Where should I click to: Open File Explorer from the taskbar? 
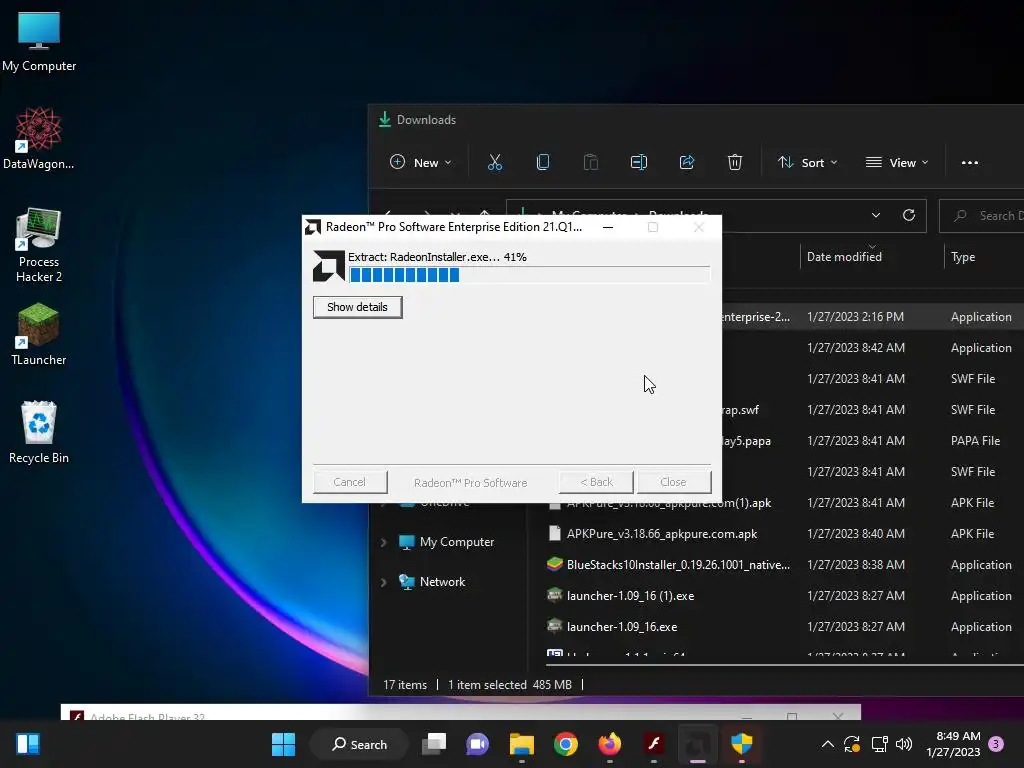pos(522,744)
